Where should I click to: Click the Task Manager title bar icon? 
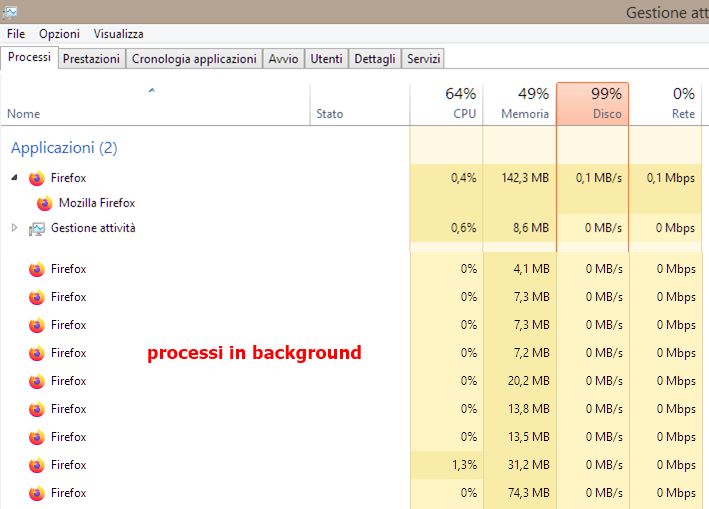[9, 12]
